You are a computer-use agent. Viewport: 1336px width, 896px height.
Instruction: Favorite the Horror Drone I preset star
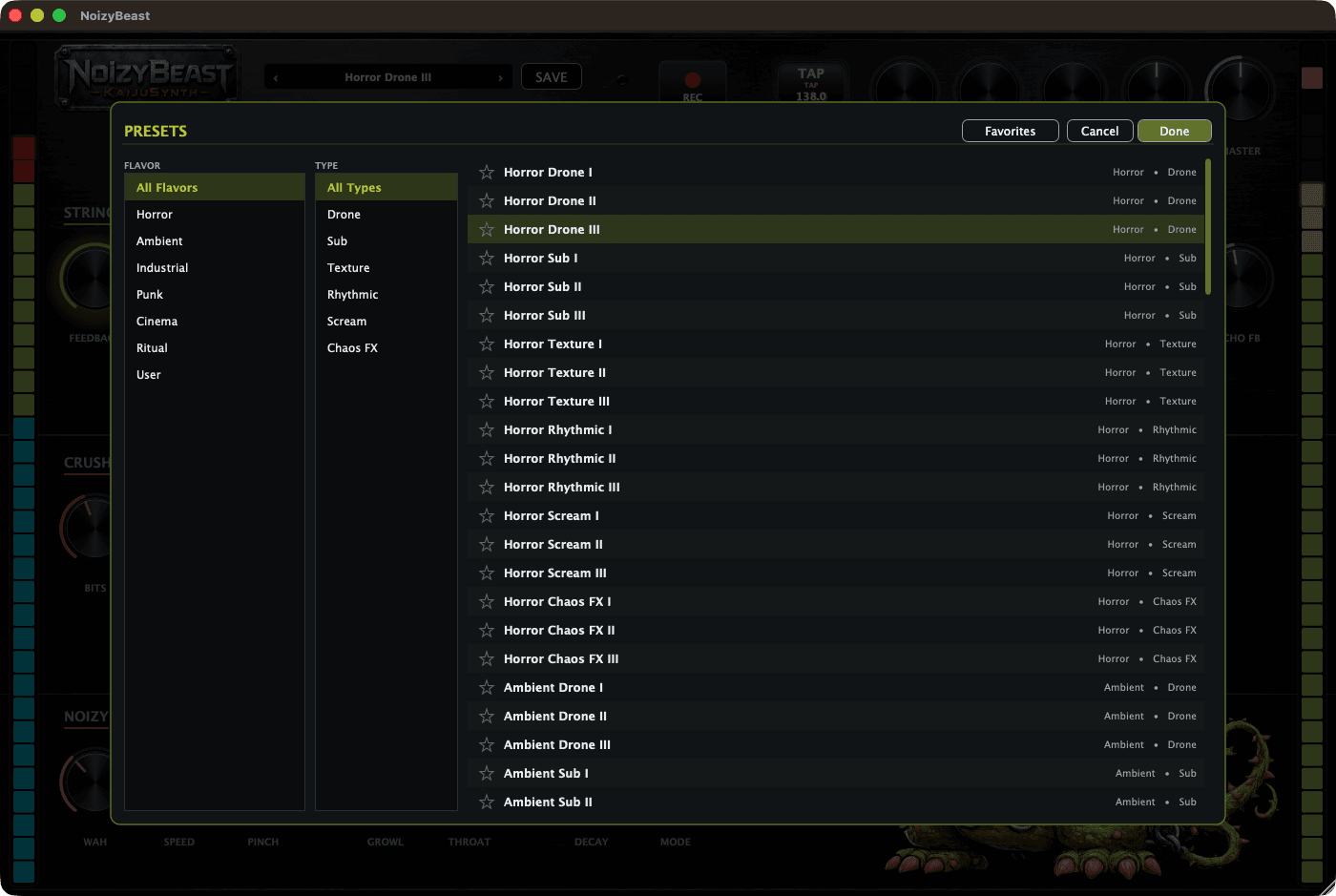point(487,173)
